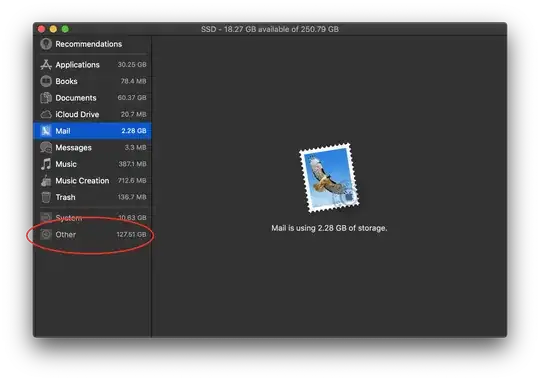This screenshot has width=540, height=381.
Task: Select the Applications sidebar icon
Action: coord(46,64)
